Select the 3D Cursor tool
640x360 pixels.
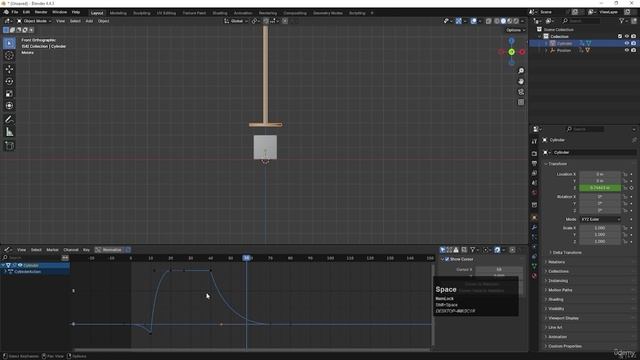9,56
